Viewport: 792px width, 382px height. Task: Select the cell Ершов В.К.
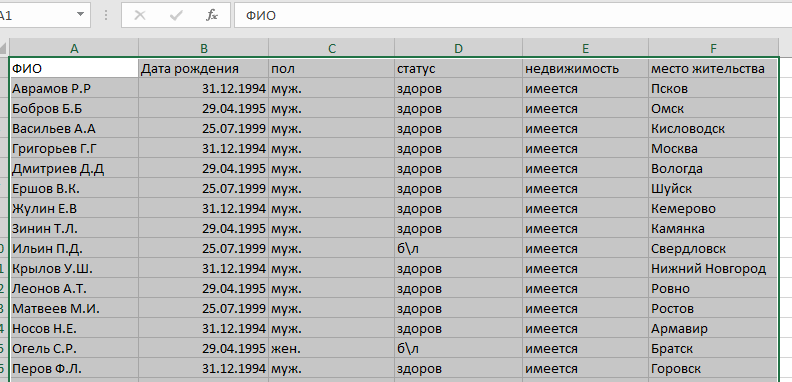(x=74, y=188)
